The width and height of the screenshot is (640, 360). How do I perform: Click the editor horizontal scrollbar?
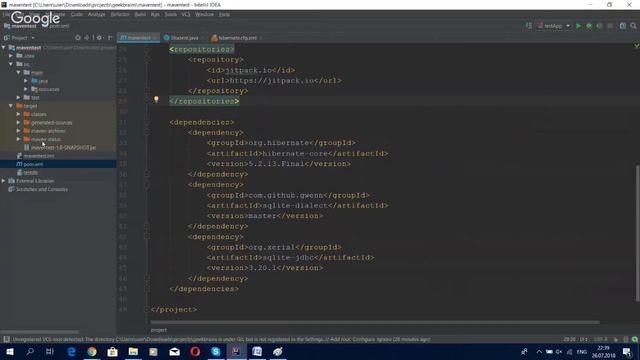tap(375, 322)
